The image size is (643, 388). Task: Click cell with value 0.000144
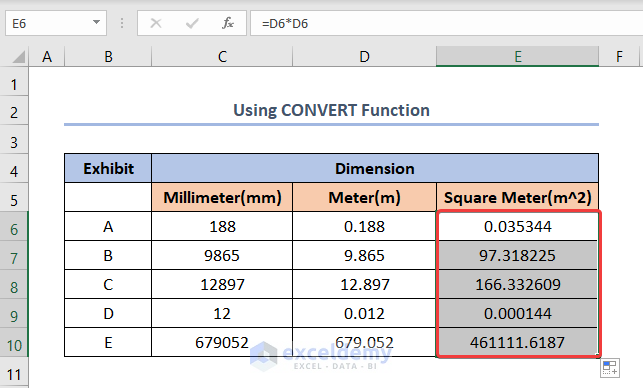coord(518,313)
